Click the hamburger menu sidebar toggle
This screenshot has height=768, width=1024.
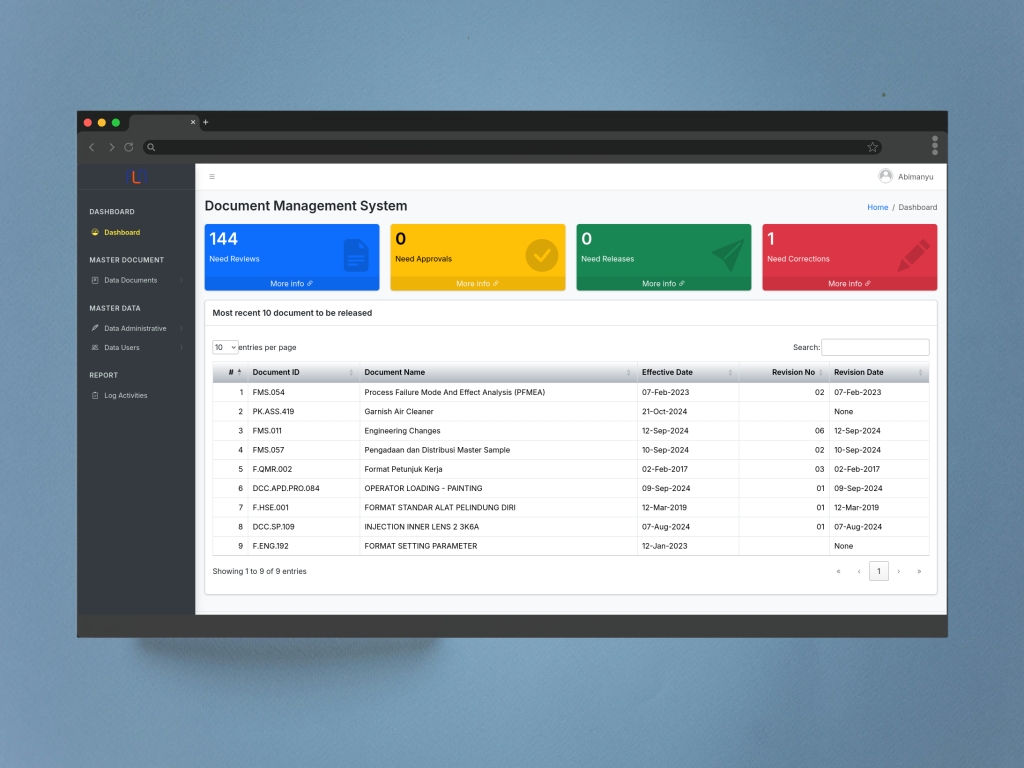pos(212,177)
